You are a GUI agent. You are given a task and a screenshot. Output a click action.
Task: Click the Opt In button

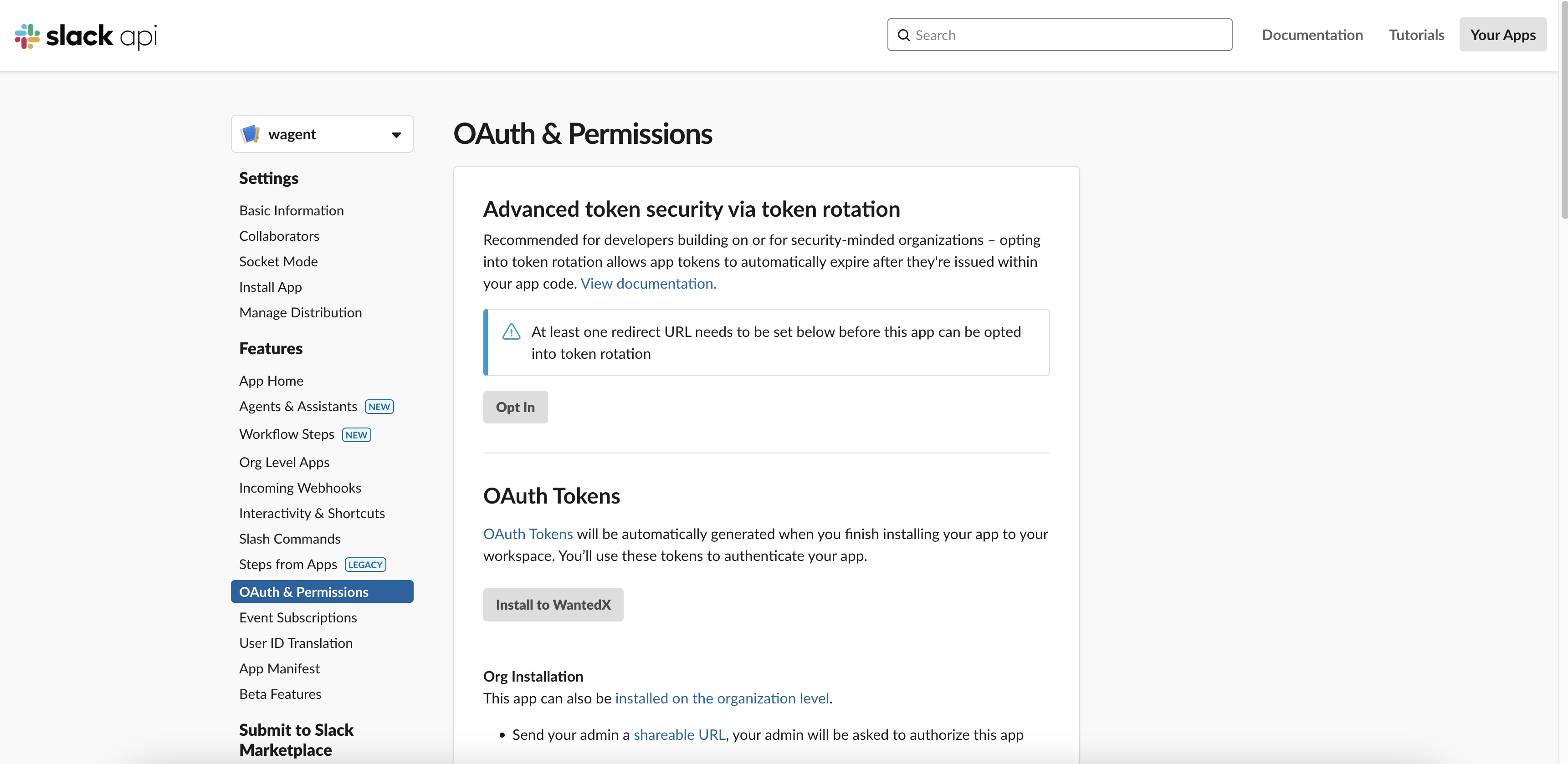pos(516,407)
